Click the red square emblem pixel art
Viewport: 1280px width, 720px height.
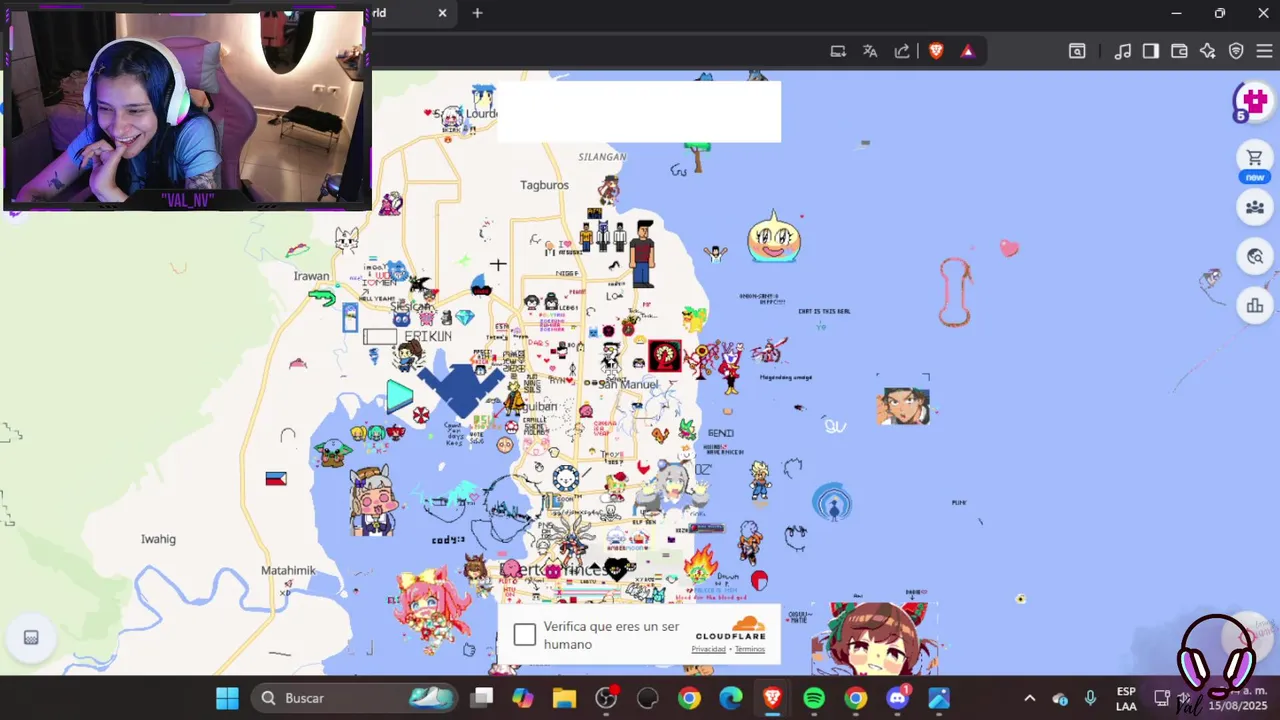tap(665, 356)
